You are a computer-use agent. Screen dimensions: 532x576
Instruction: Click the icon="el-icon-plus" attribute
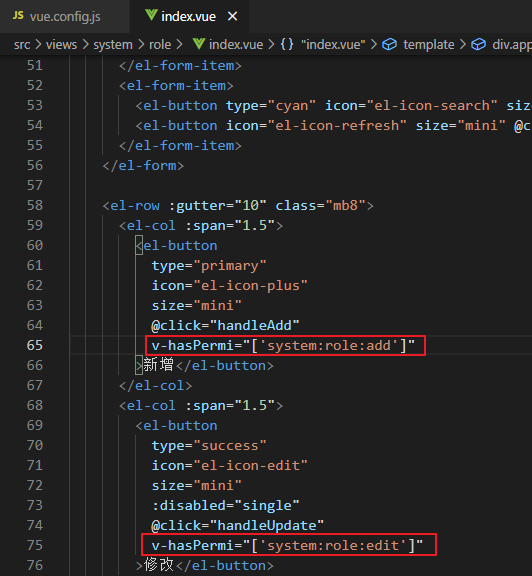coord(230,285)
